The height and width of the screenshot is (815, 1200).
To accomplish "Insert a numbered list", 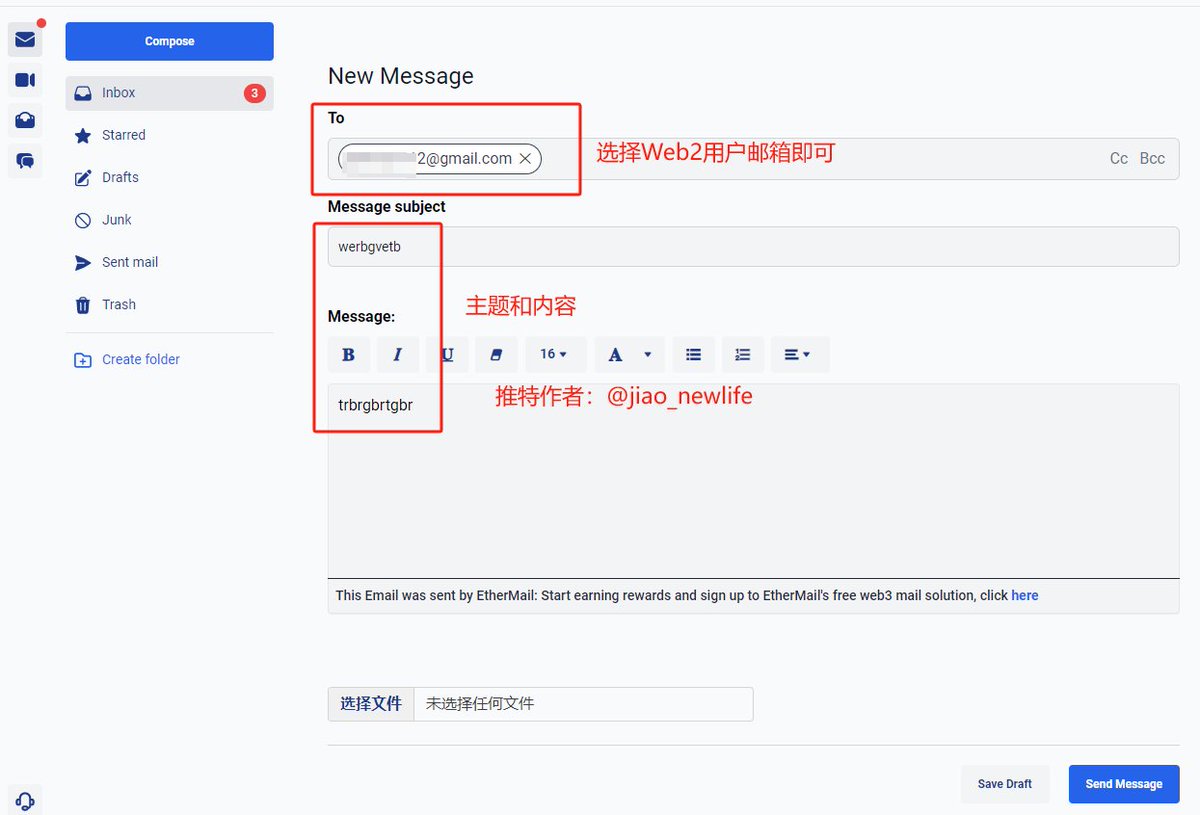I will pos(743,354).
